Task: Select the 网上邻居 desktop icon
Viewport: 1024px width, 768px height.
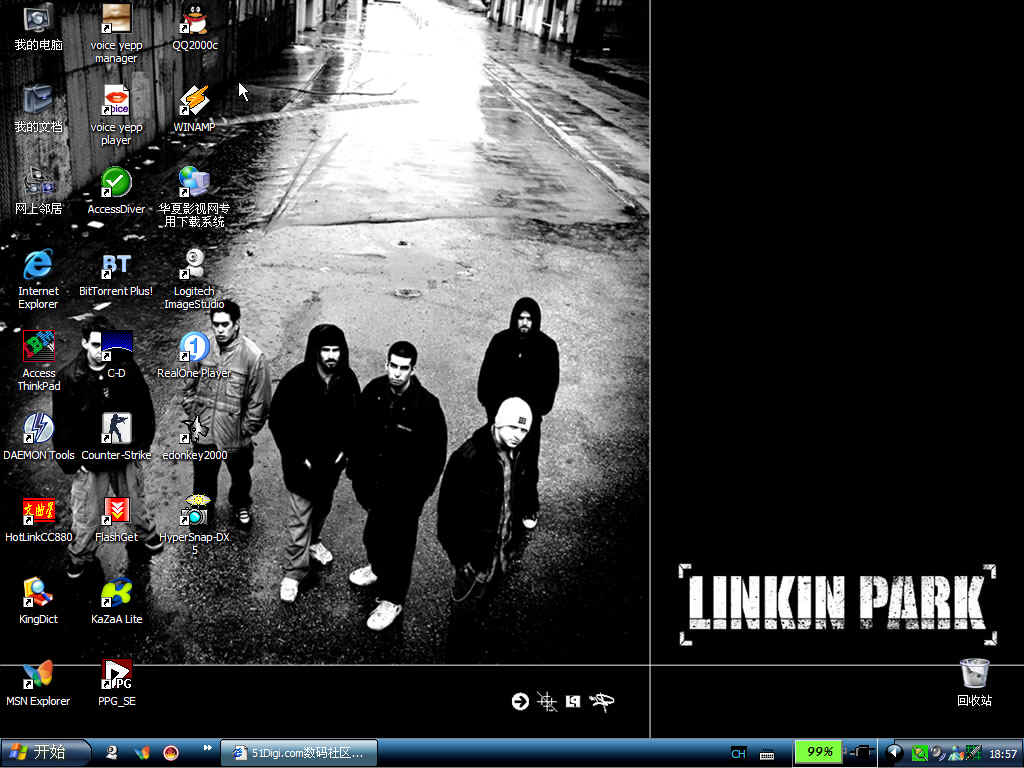Action: [x=38, y=191]
